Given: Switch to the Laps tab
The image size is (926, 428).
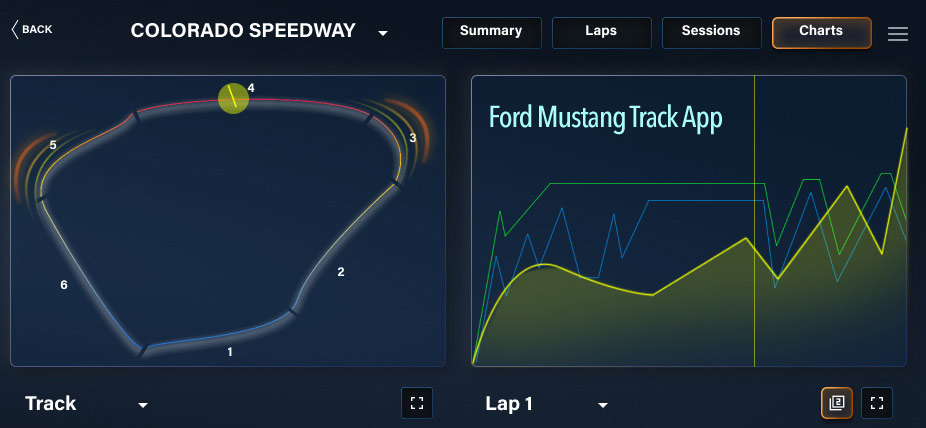Looking at the screenshot, I should [601, 32].
